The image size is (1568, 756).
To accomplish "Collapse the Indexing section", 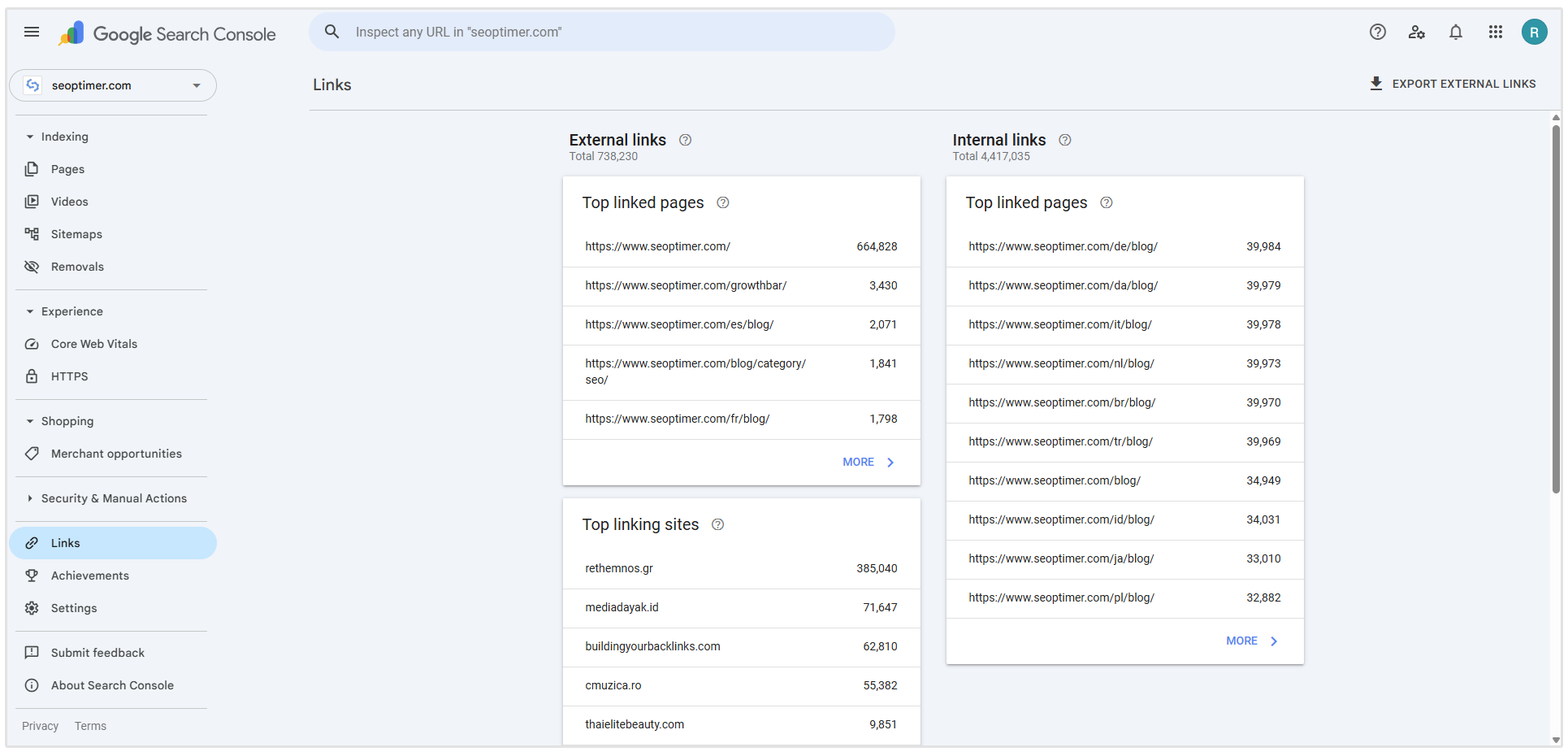I will (x=30, y=137).
